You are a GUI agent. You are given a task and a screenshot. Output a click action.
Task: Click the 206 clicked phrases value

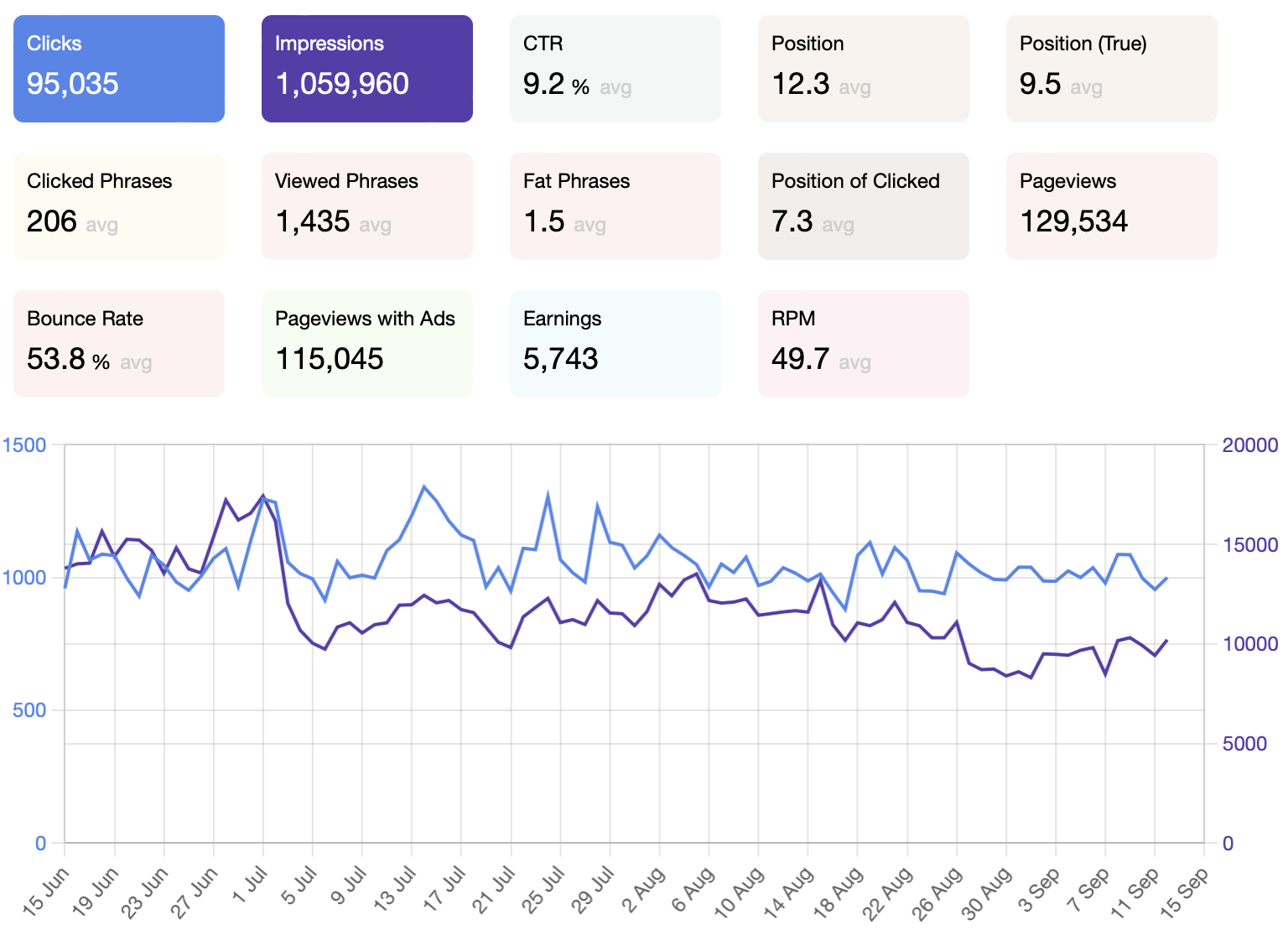52,221
